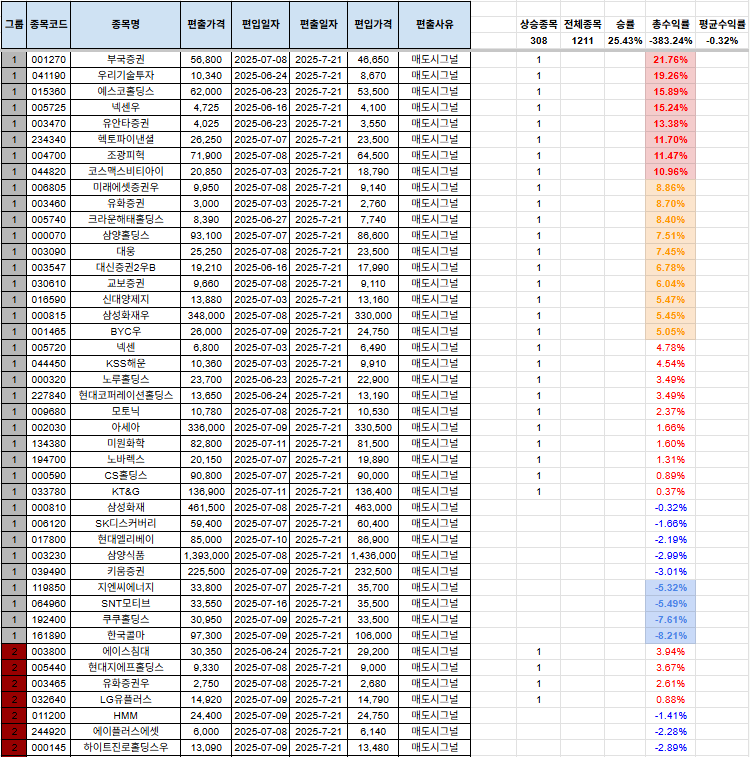Select the 1211 total stocks value

(583, 41)
